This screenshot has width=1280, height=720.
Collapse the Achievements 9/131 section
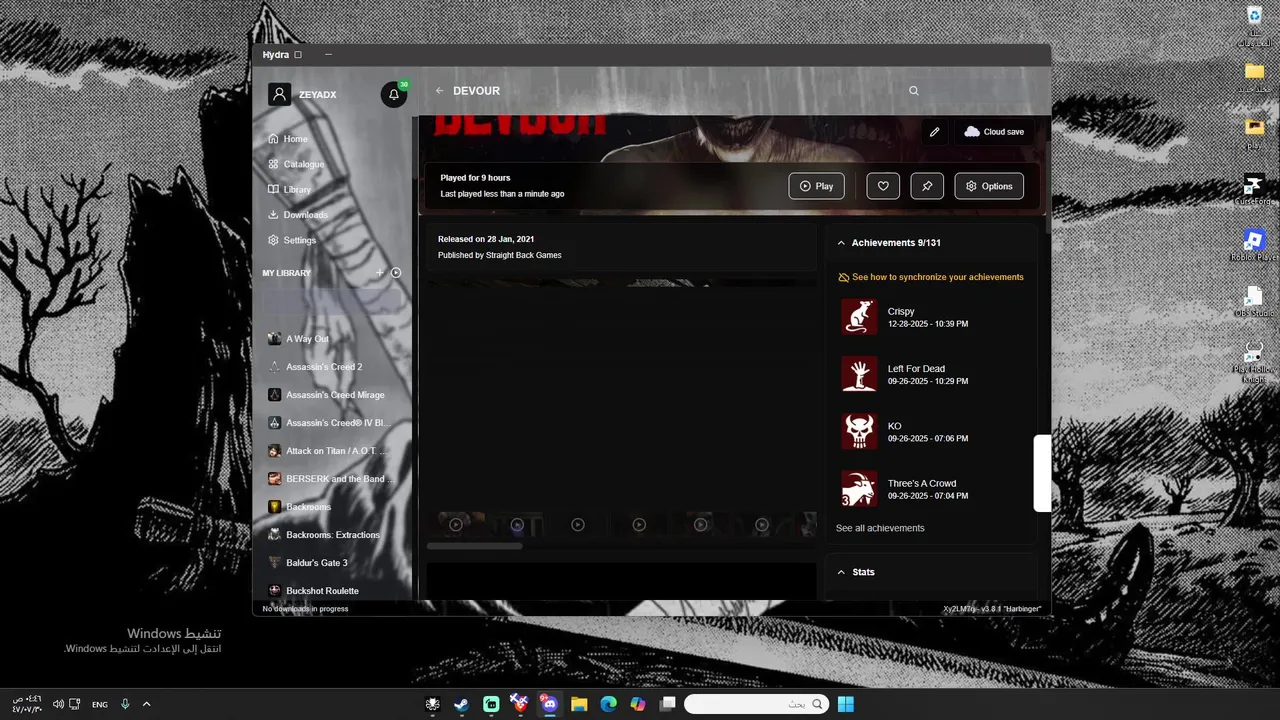[931, 243]
